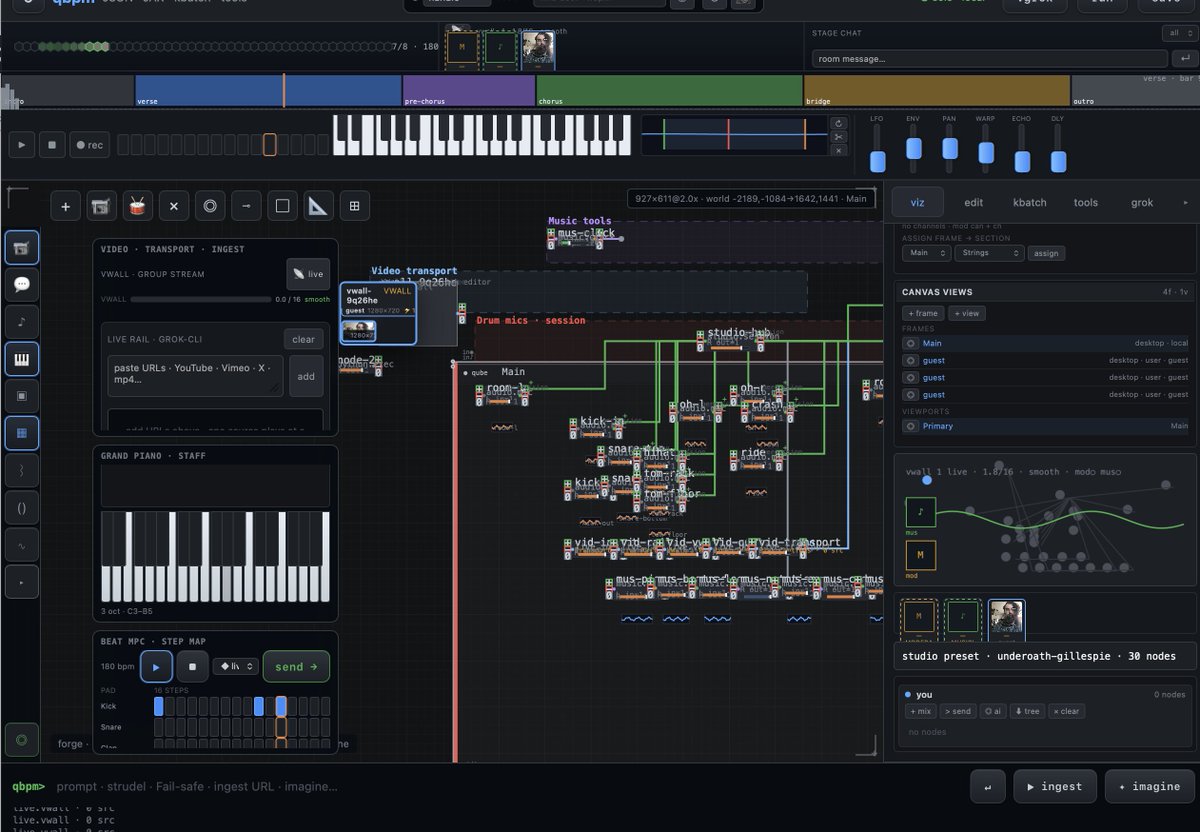
Task: Click the scissors icon beside the waveform display
Action: click(839, 137)
